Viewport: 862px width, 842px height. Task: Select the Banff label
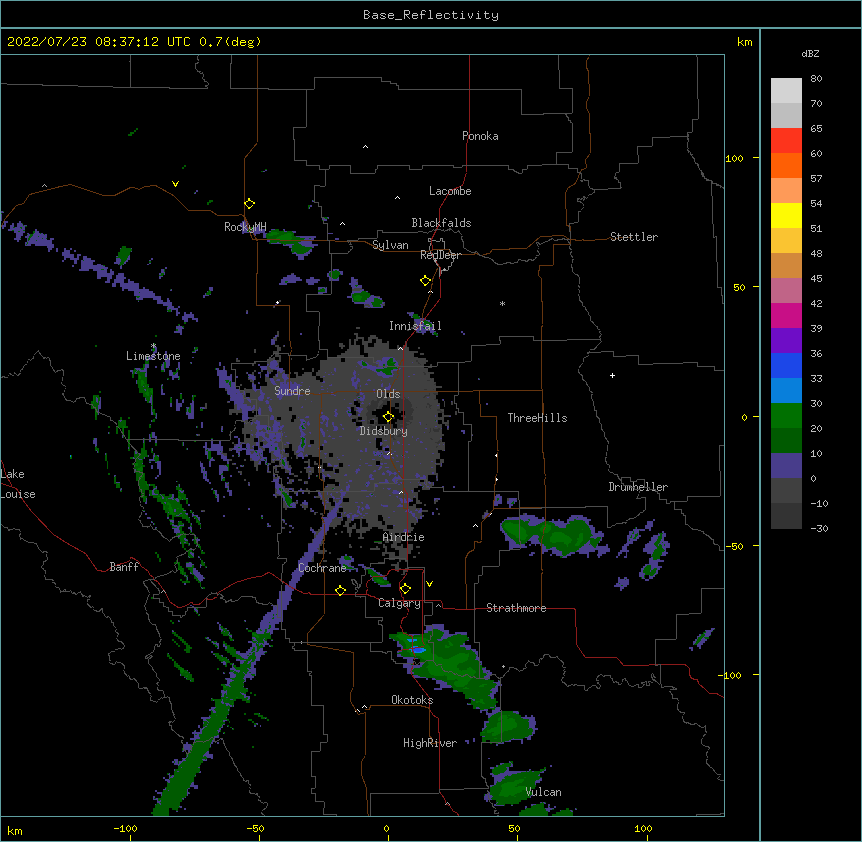point(124,567)
